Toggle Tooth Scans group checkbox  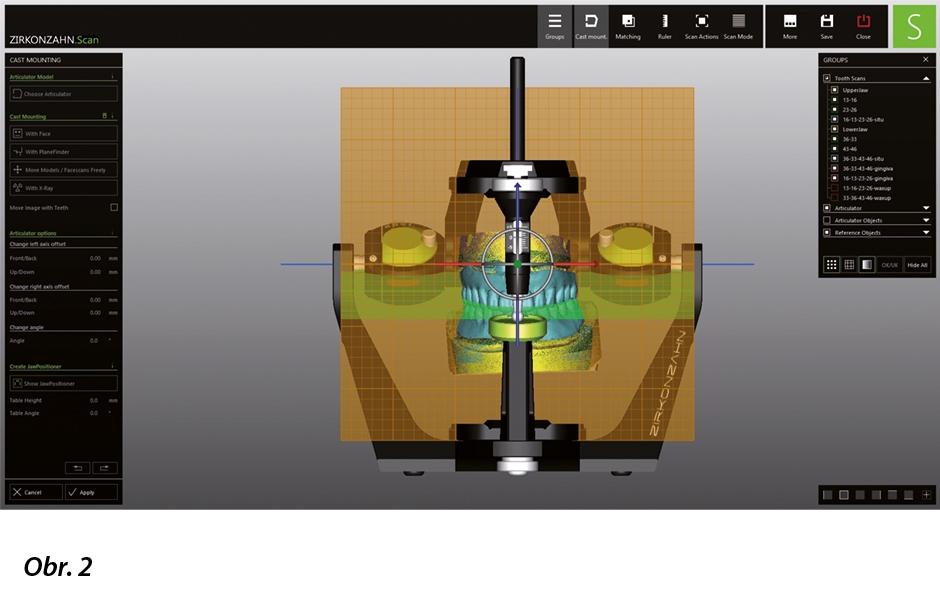click(827, 78)
